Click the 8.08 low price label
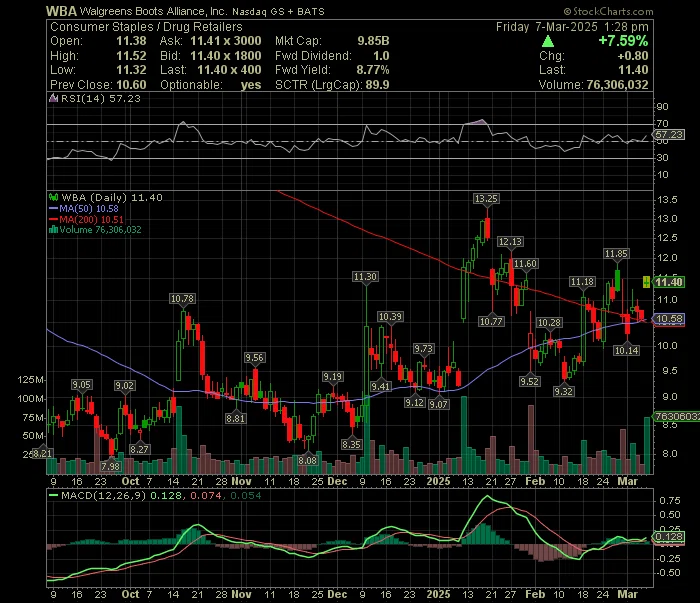Screen dimensions: 700x603 [308, 460]
